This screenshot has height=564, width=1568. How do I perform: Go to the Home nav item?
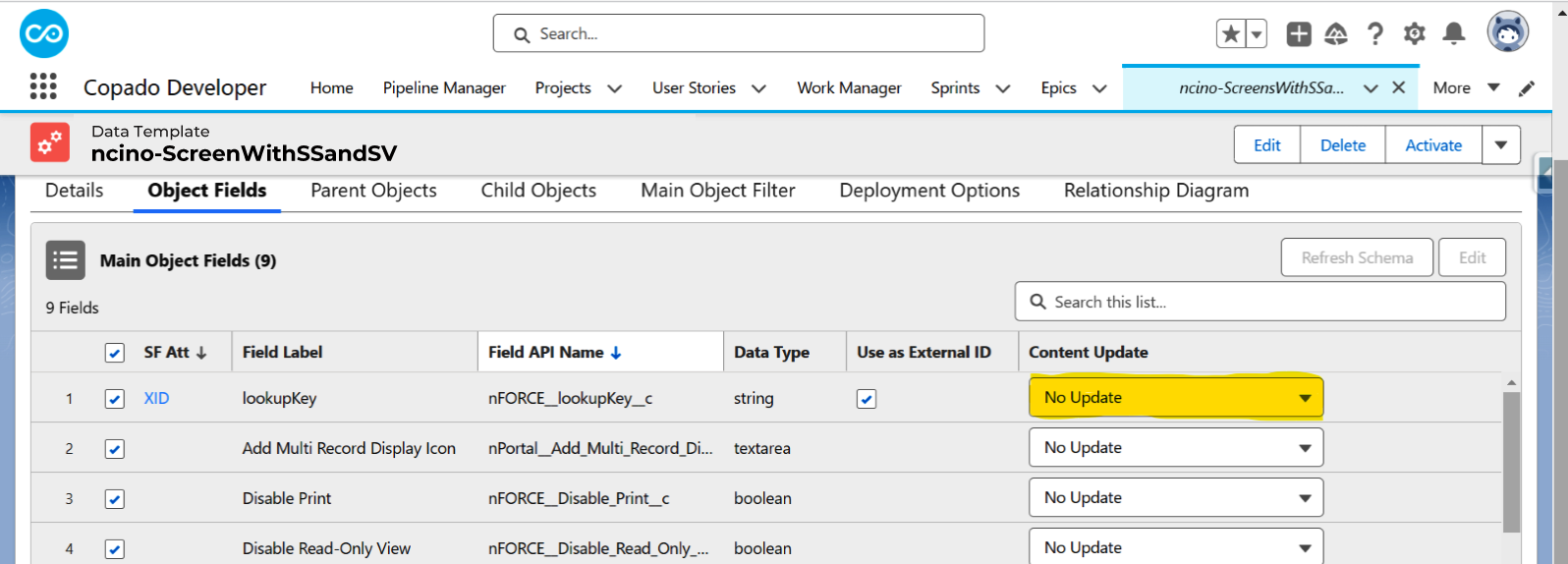tap(332, 87)
